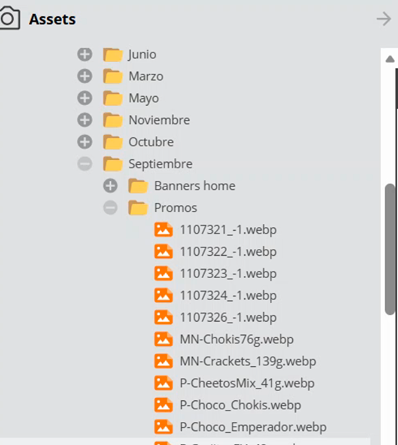The height and width of the screenshot is (445, 398).
Task: Select the Octubre folder label
Action: pos(151,142)
